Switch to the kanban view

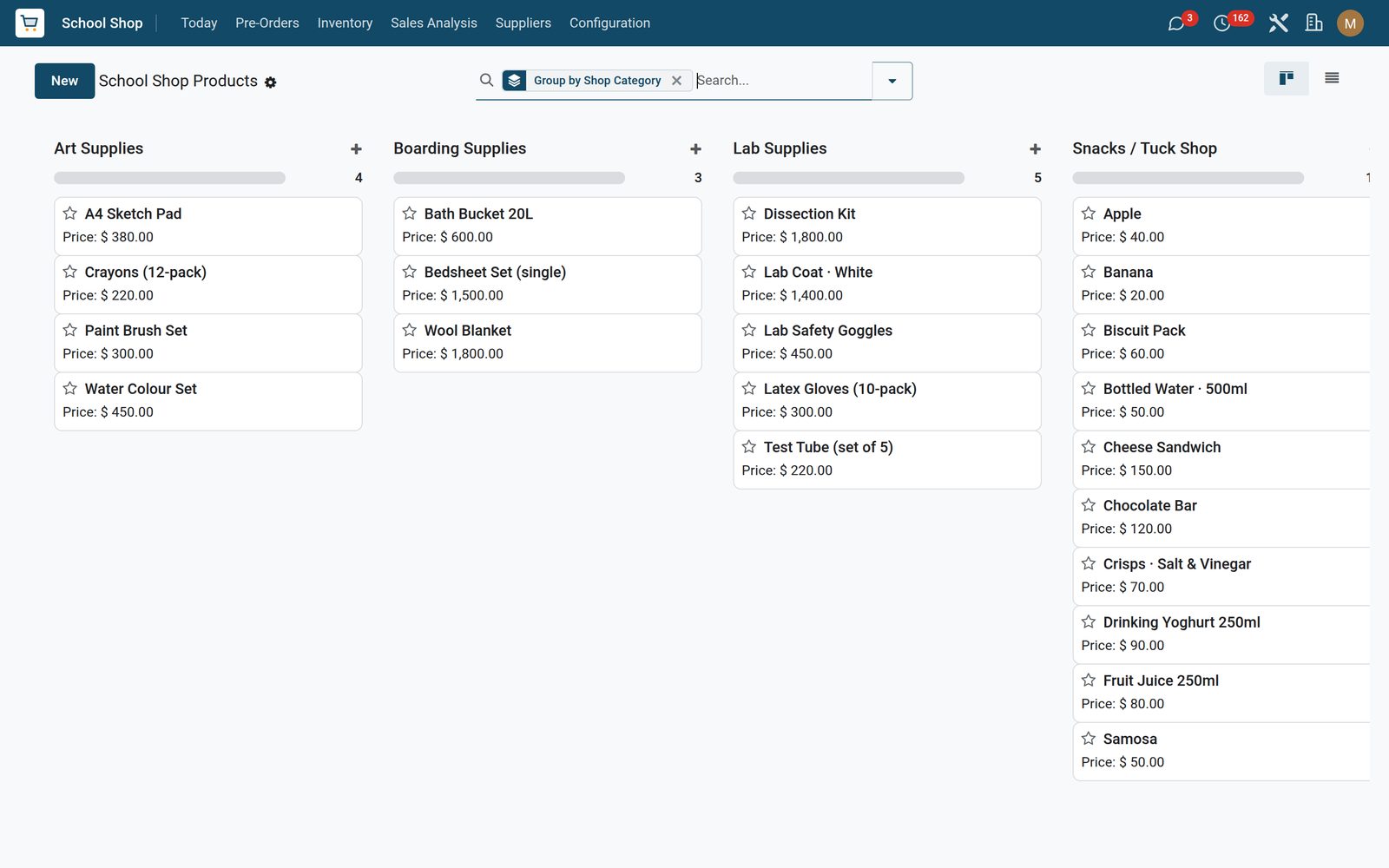point(1286,78)
